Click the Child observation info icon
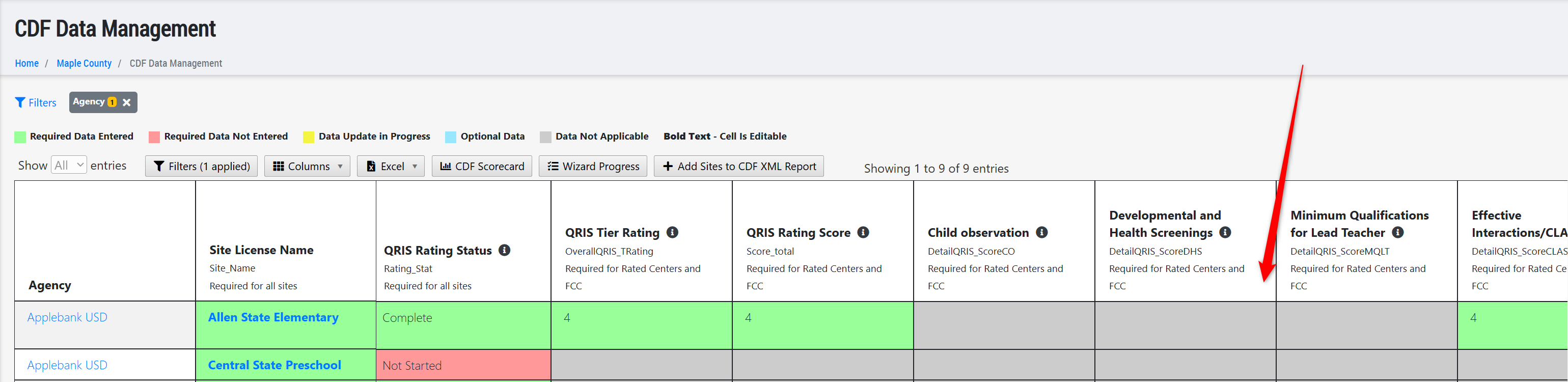Screen dimensions: 1568x382 (1041, 232)
